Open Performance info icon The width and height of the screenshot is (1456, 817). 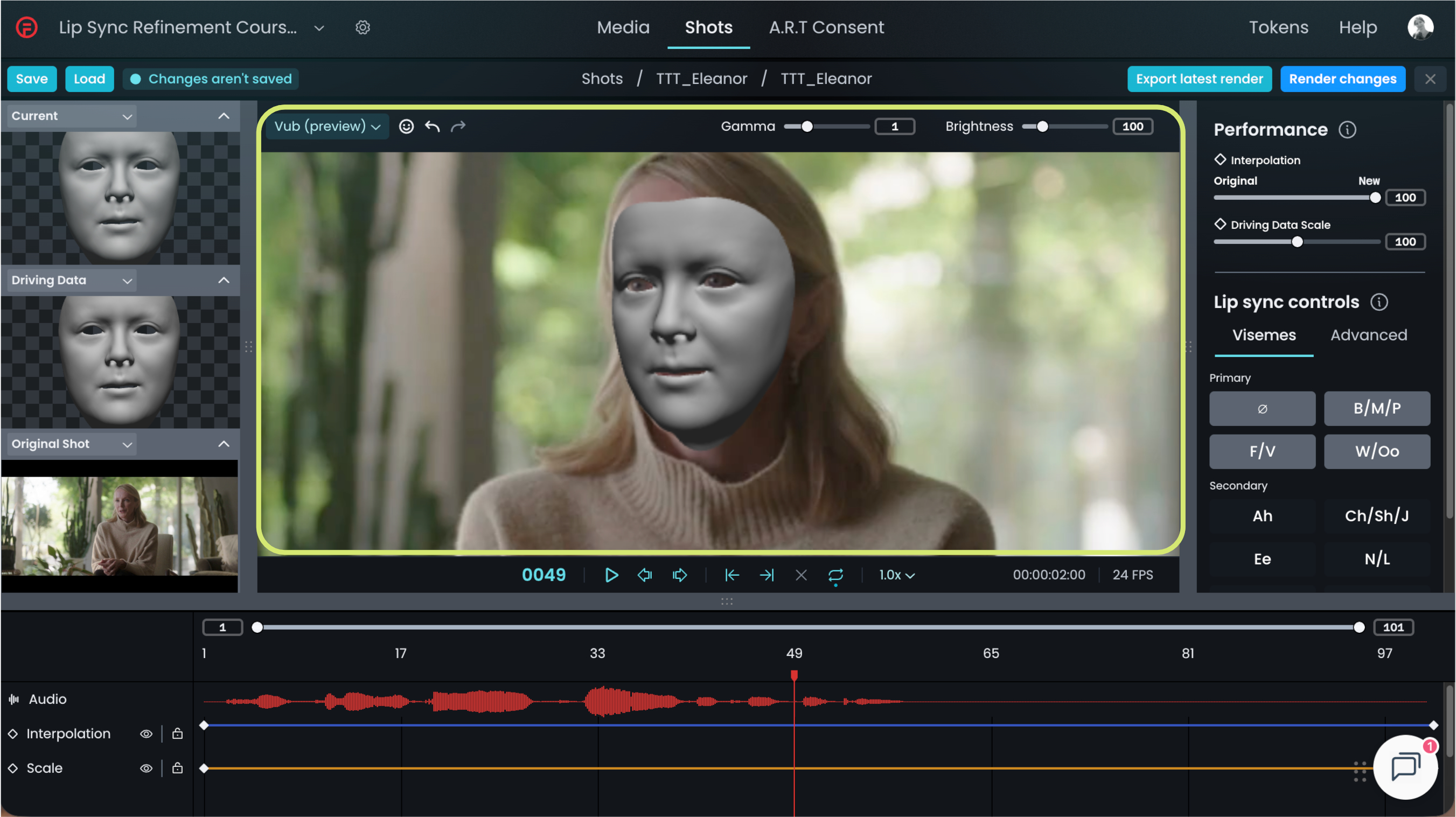[1348, 130]
